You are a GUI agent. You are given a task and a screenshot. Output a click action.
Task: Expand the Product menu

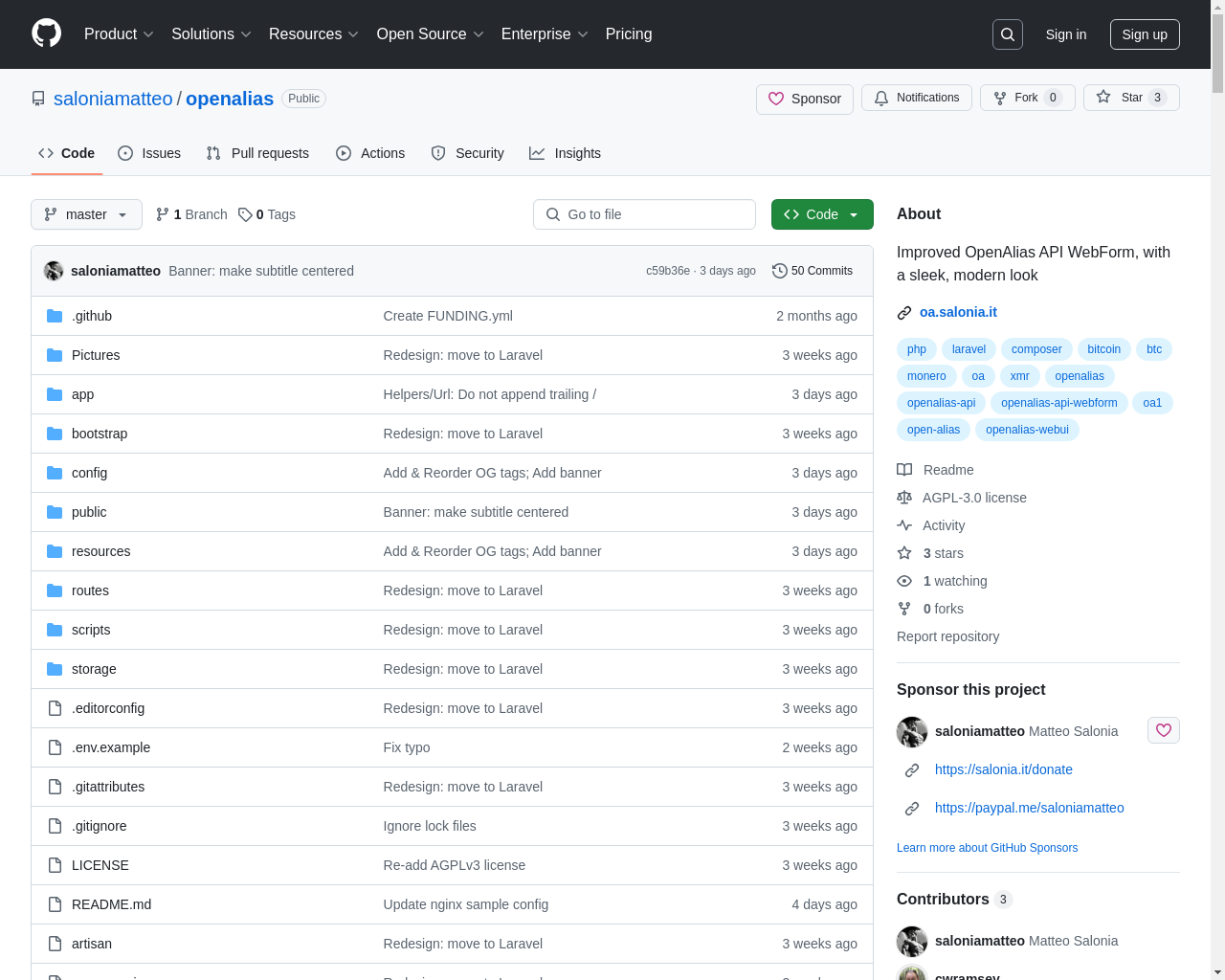point(119,33)
